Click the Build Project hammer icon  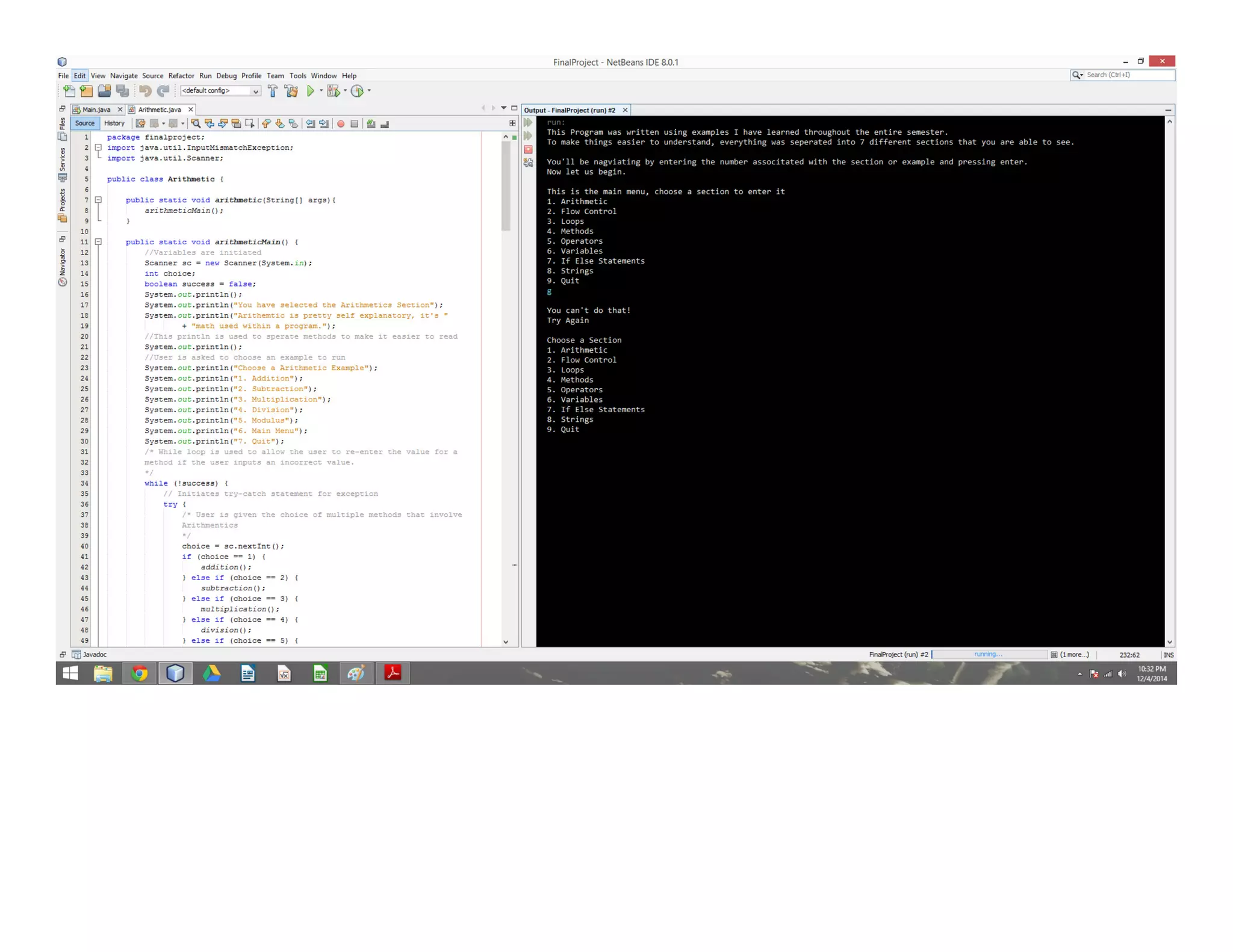(x=273, y=91)
